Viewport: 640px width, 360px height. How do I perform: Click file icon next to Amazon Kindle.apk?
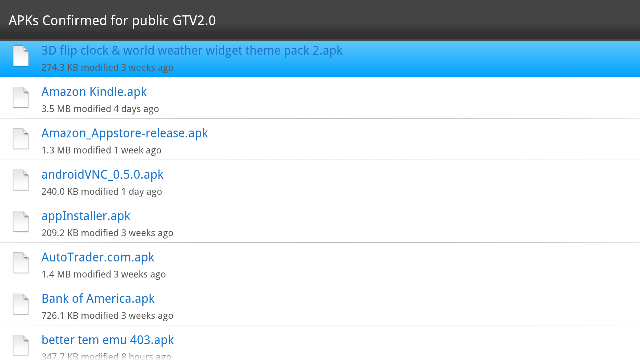pos(21,98)
